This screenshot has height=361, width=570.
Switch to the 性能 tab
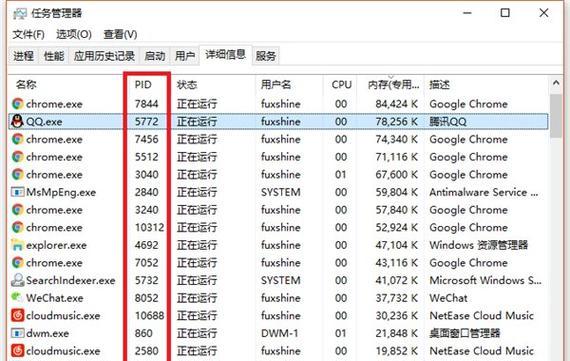54,56
